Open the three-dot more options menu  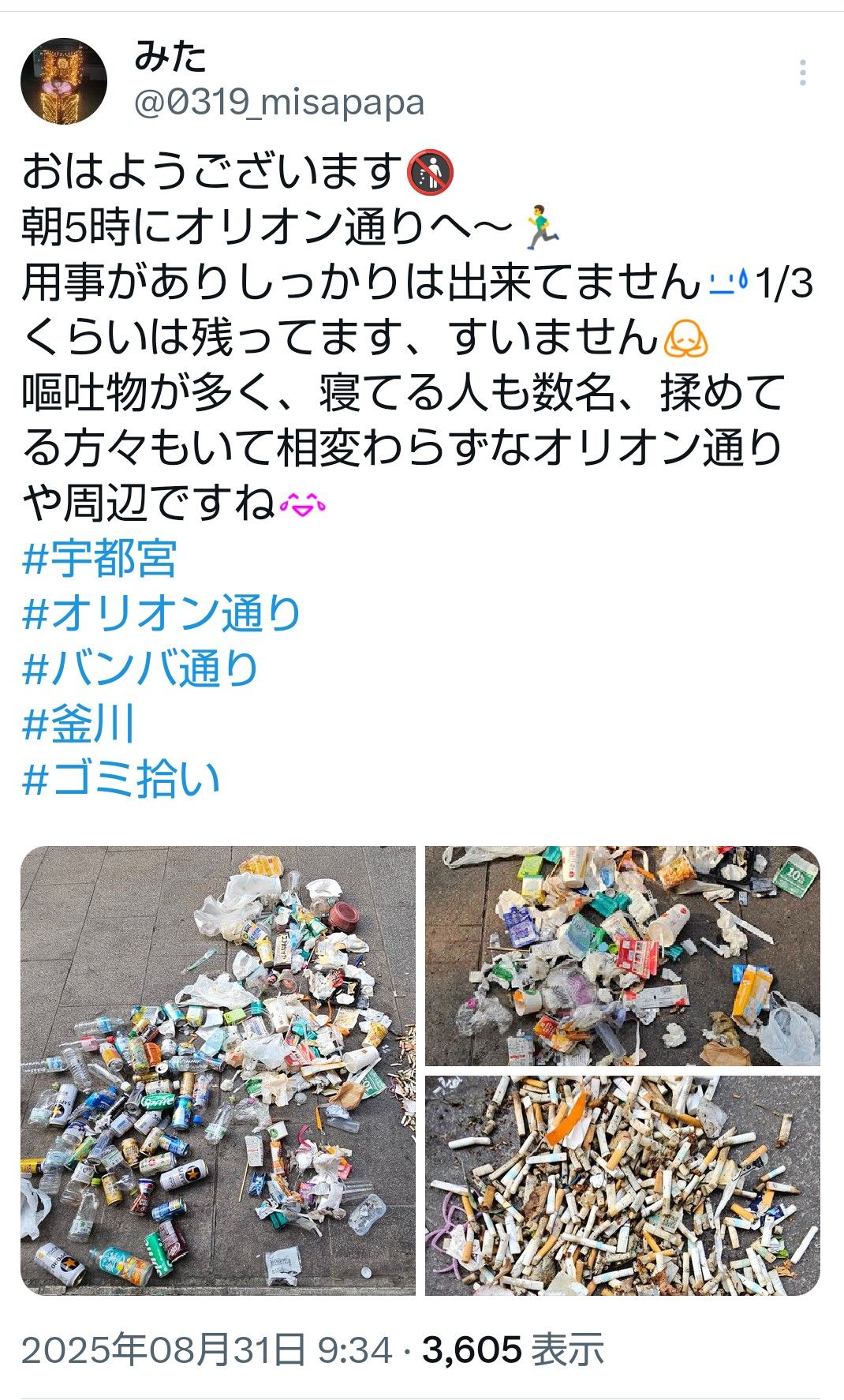802,73
